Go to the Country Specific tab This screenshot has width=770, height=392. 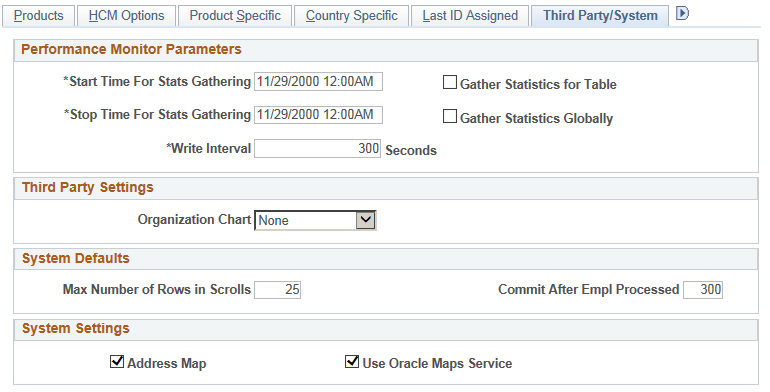point(352,16)
